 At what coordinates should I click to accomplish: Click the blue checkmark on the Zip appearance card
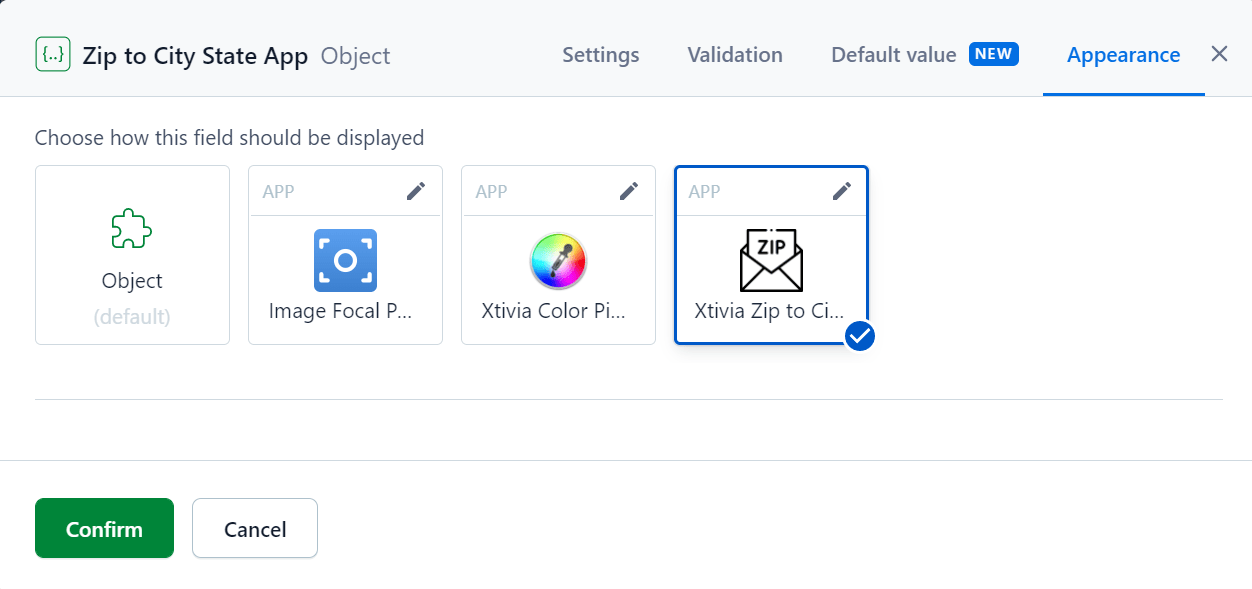coord(858,337)
